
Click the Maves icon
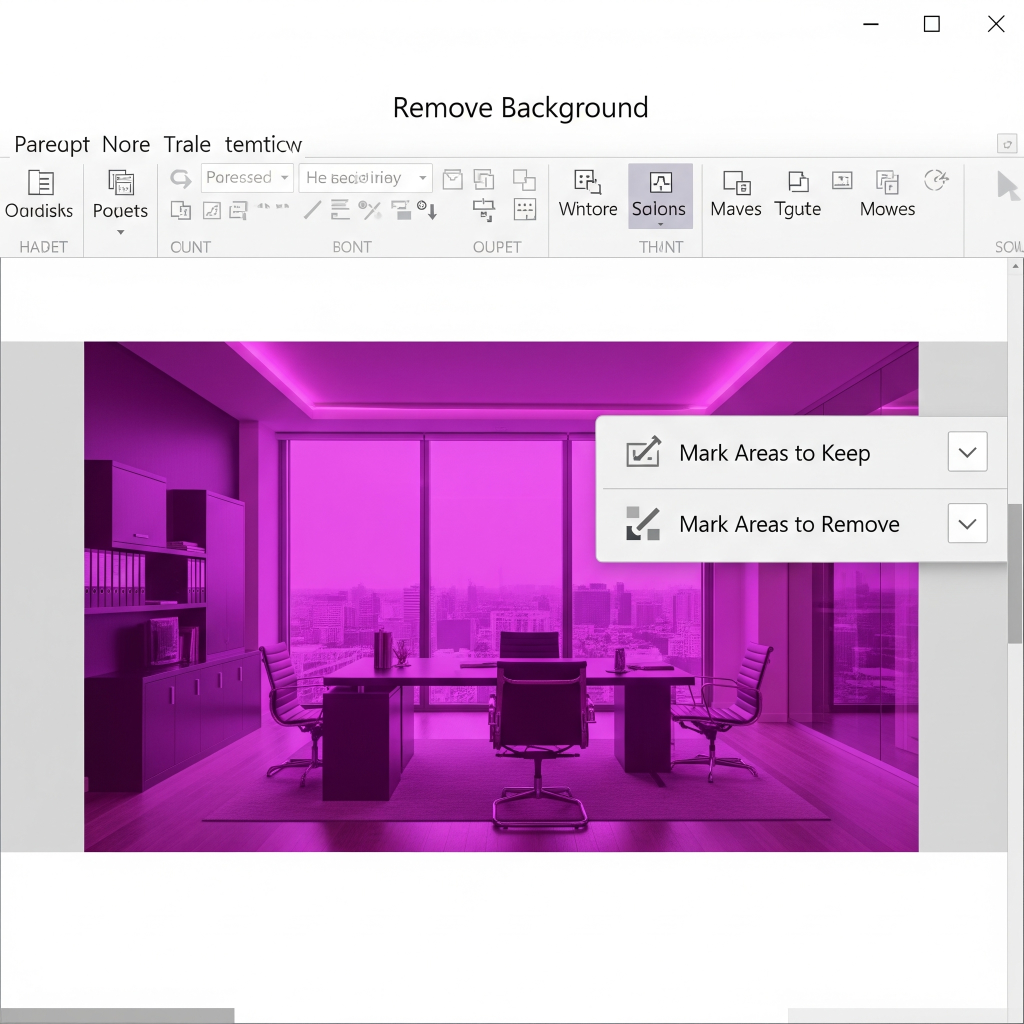click(x=736, y=182)
